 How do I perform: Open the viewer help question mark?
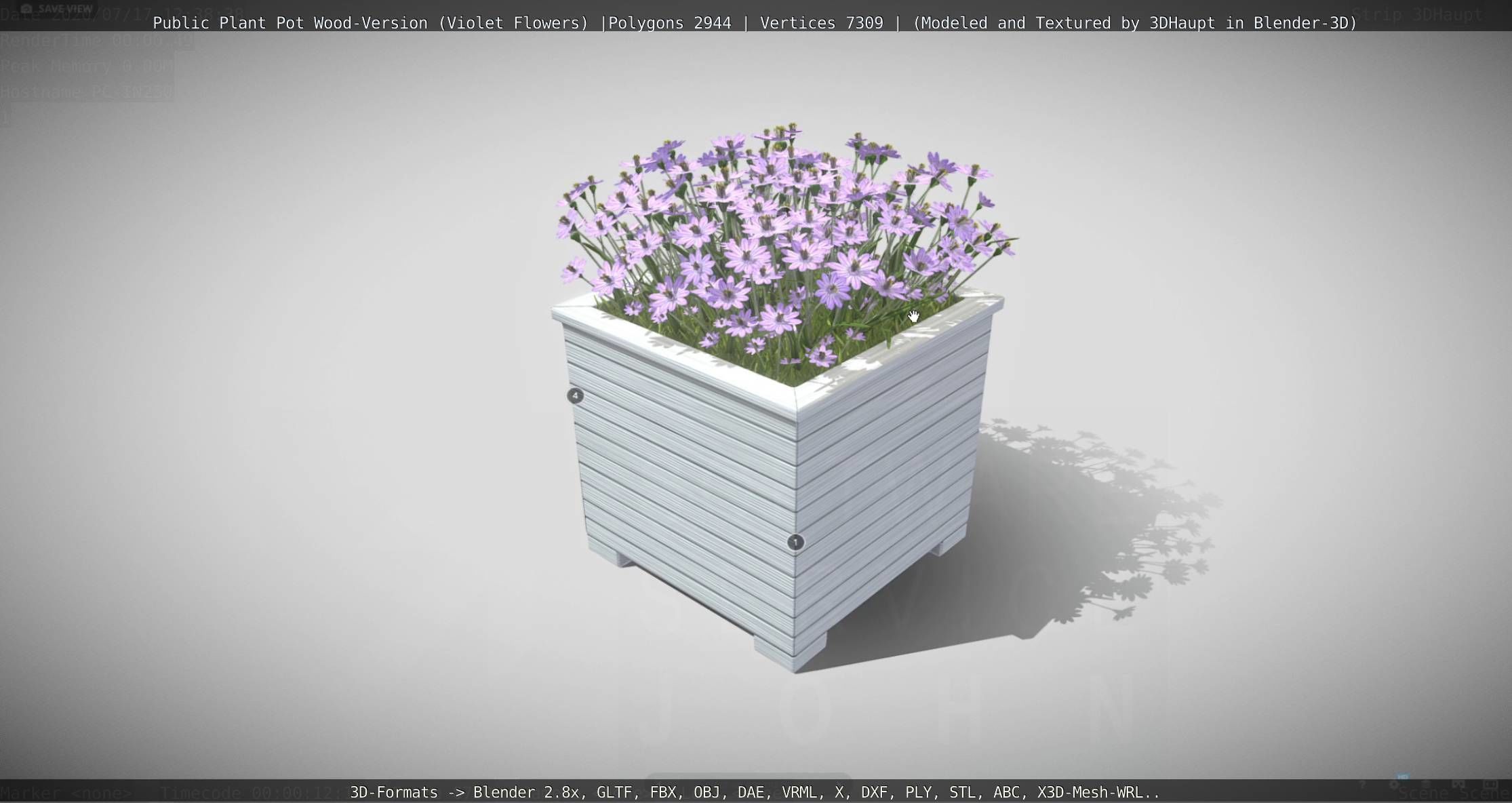tap(1363, 785)
